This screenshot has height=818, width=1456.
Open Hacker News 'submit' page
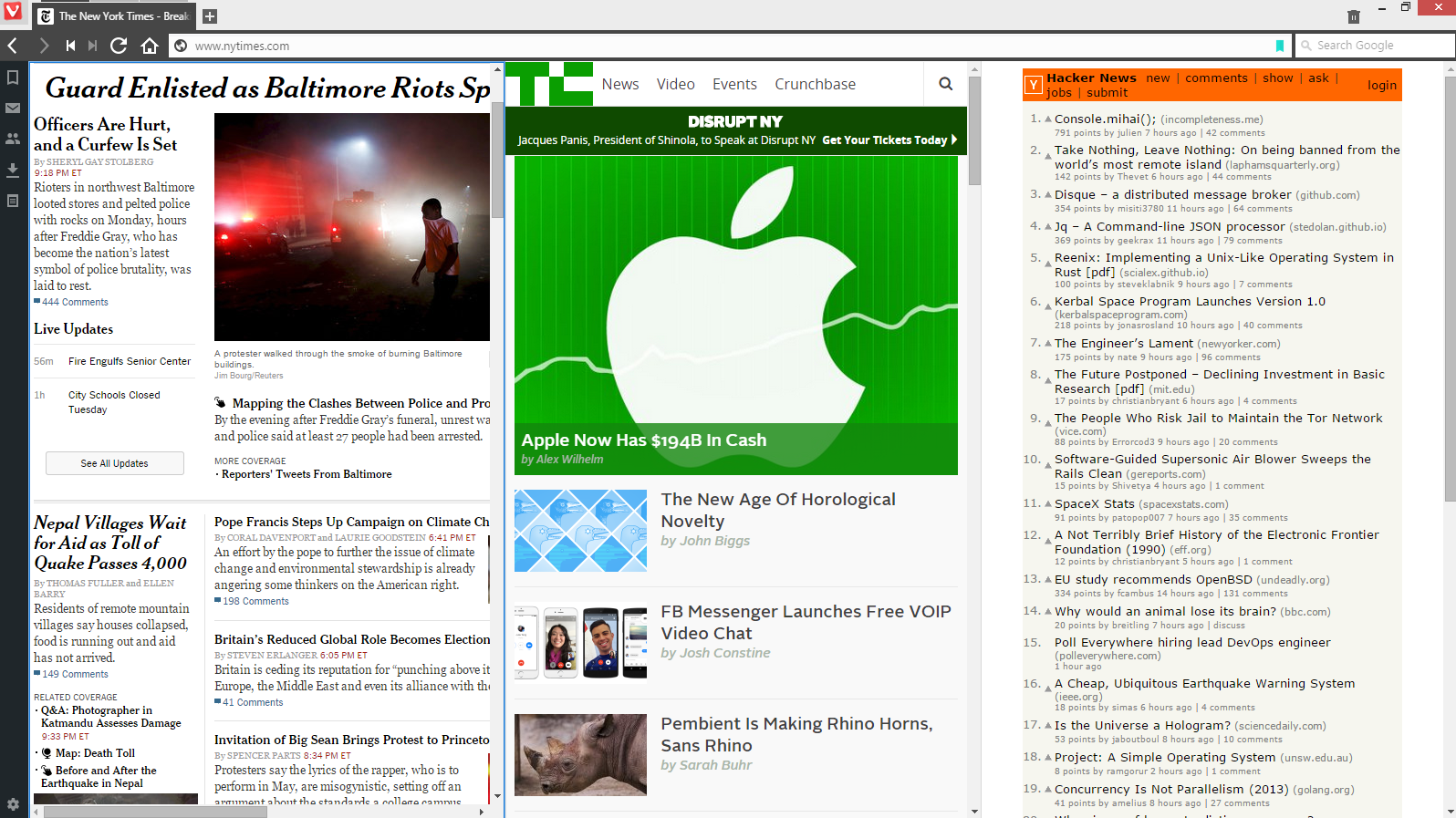(x=1108, y=93)
